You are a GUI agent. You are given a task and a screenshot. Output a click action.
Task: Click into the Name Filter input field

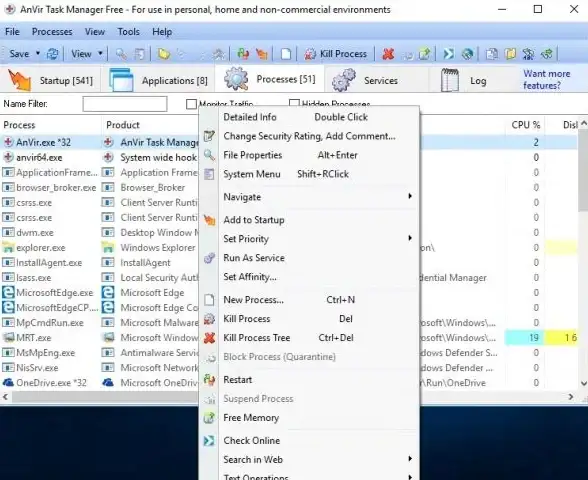point(125,104)
